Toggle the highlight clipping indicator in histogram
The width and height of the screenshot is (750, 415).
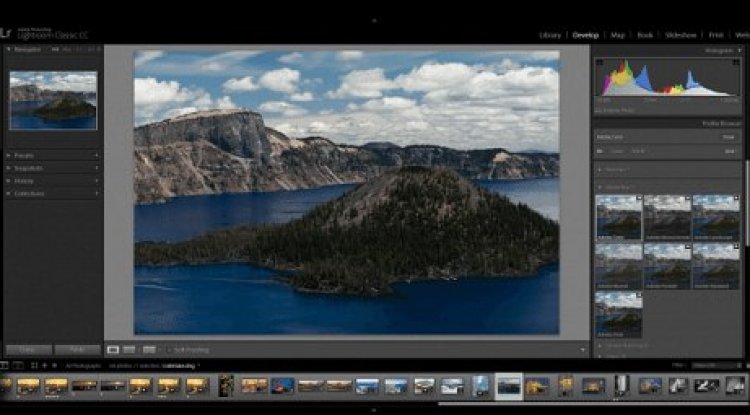click(736, 63)
